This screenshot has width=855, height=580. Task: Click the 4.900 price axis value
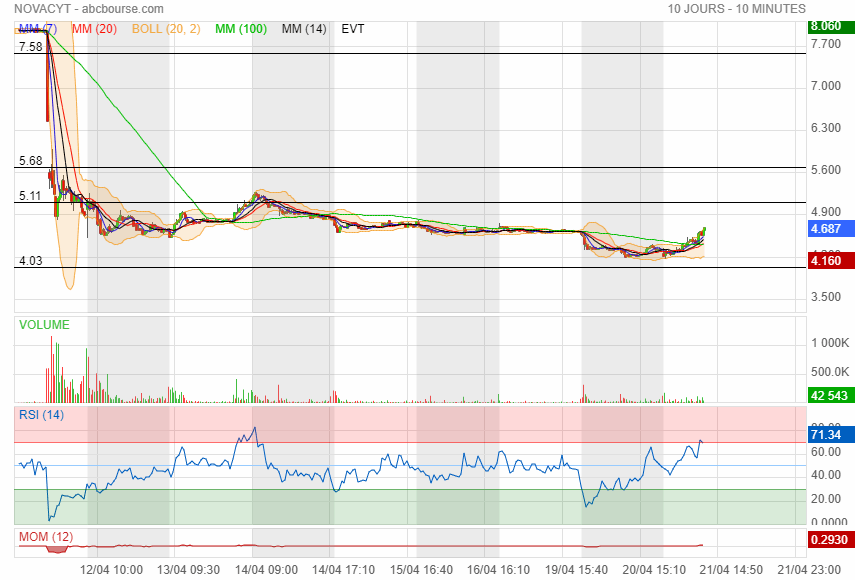tap(826, 212)
